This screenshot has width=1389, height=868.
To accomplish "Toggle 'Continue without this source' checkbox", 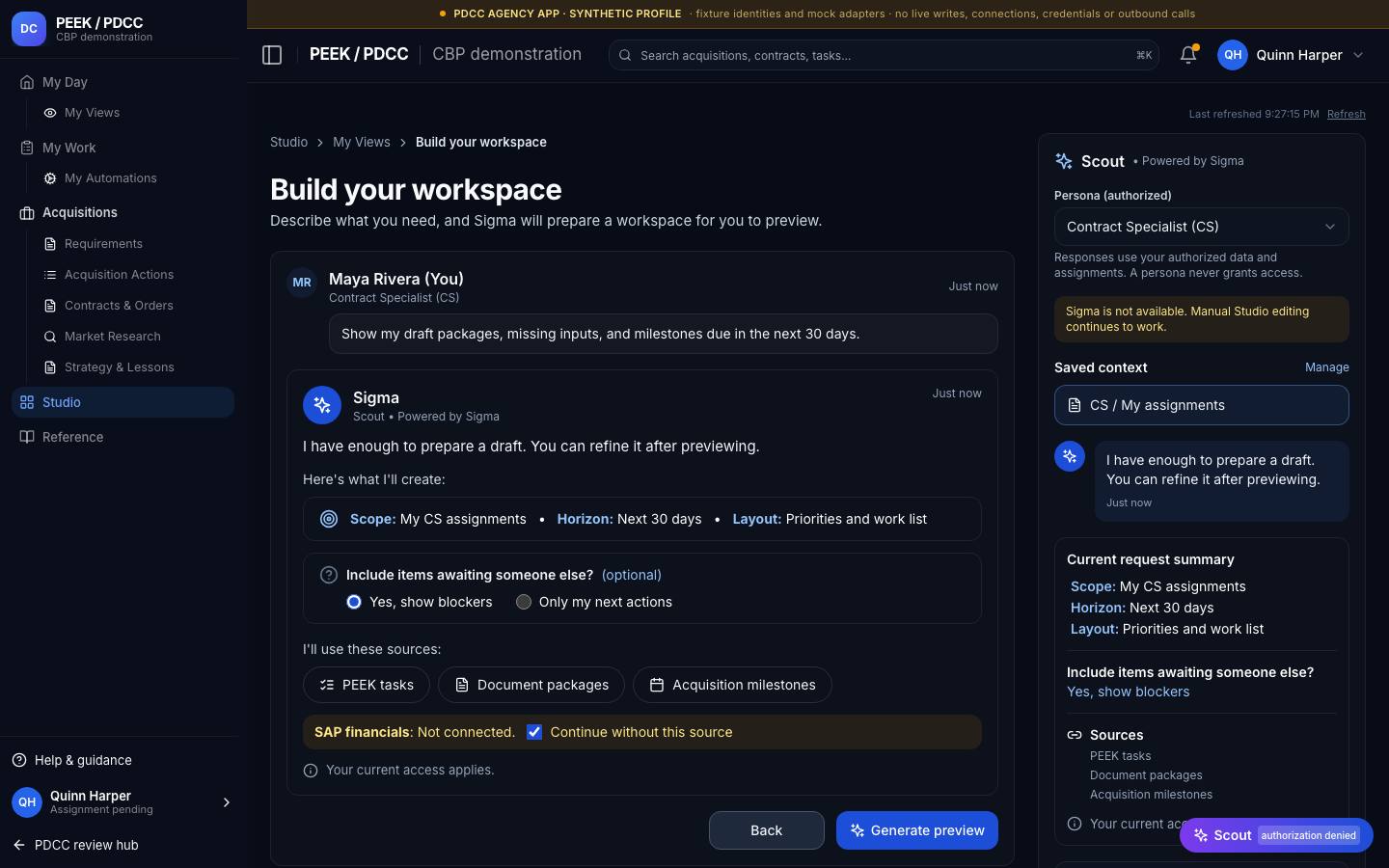I will click(534, 732).
